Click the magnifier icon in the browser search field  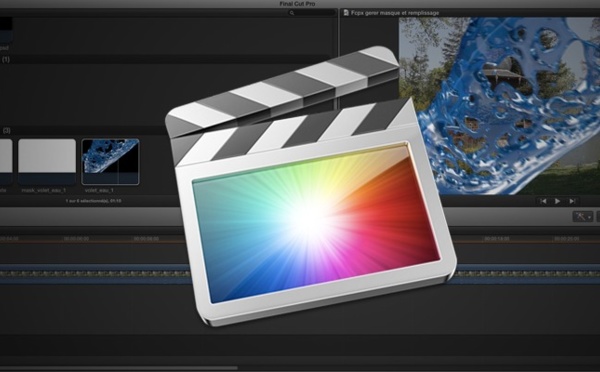tap(292, 13)
